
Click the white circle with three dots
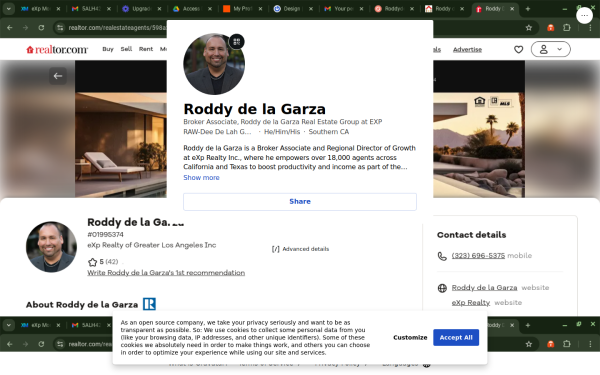(584, 16)
